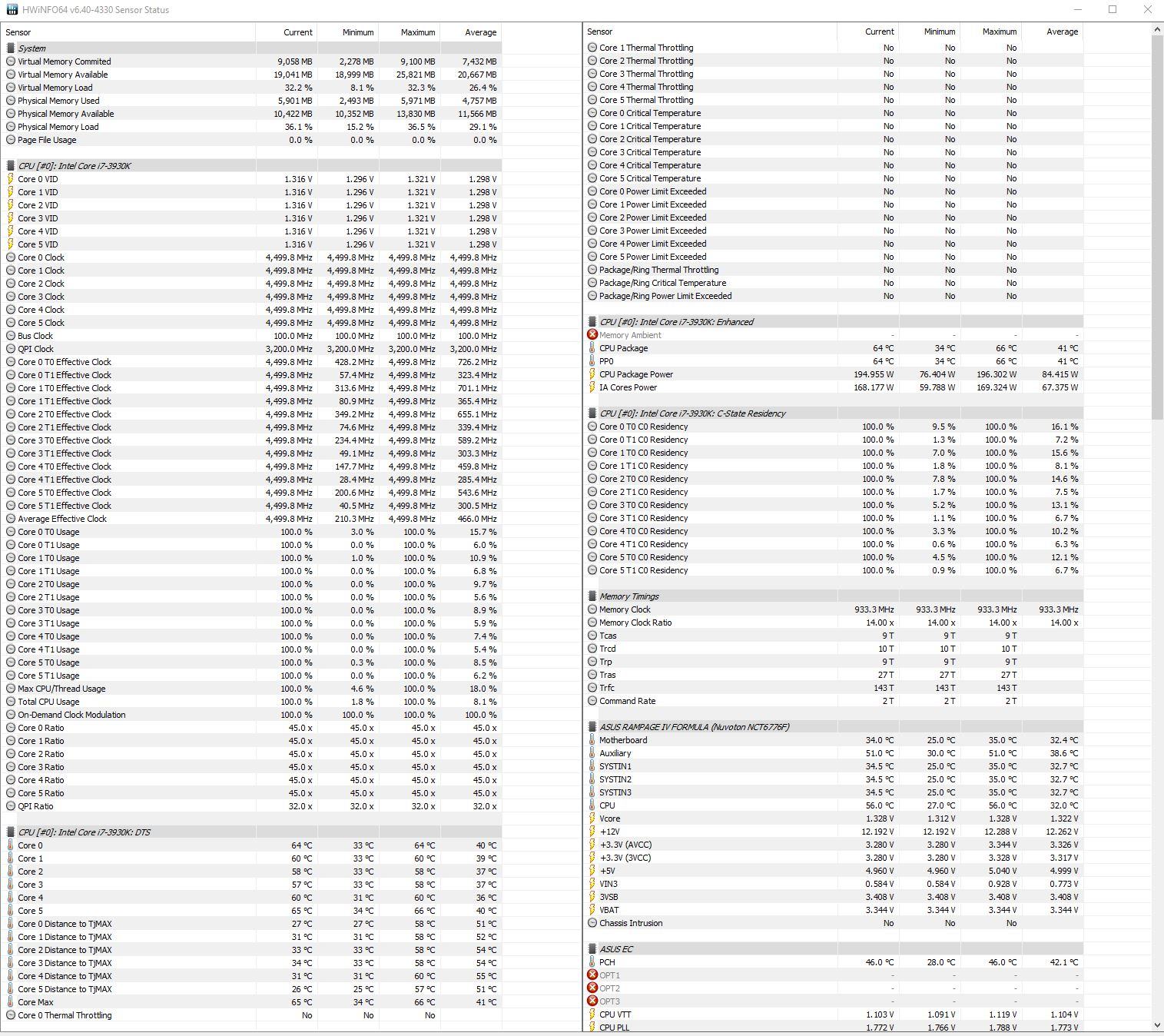1164x1036 pixels.
Task: Click the IA Cores Power bolt icon
Action: click(x=592, y=387)
